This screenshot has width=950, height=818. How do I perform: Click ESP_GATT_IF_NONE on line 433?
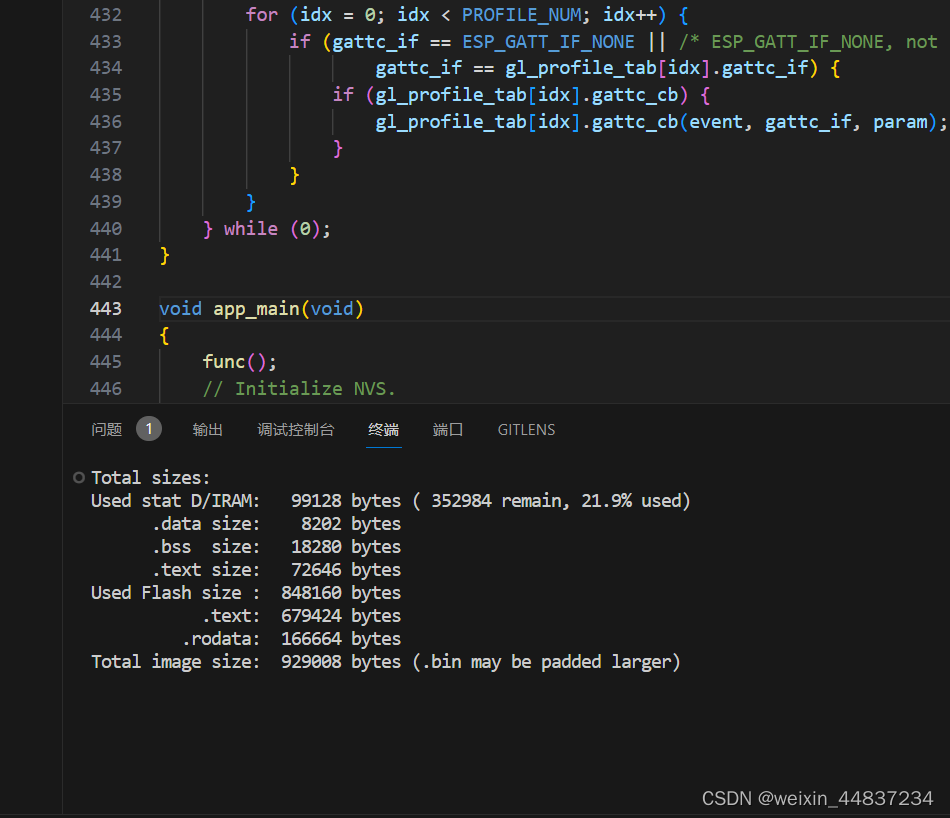tap(548, 41)
